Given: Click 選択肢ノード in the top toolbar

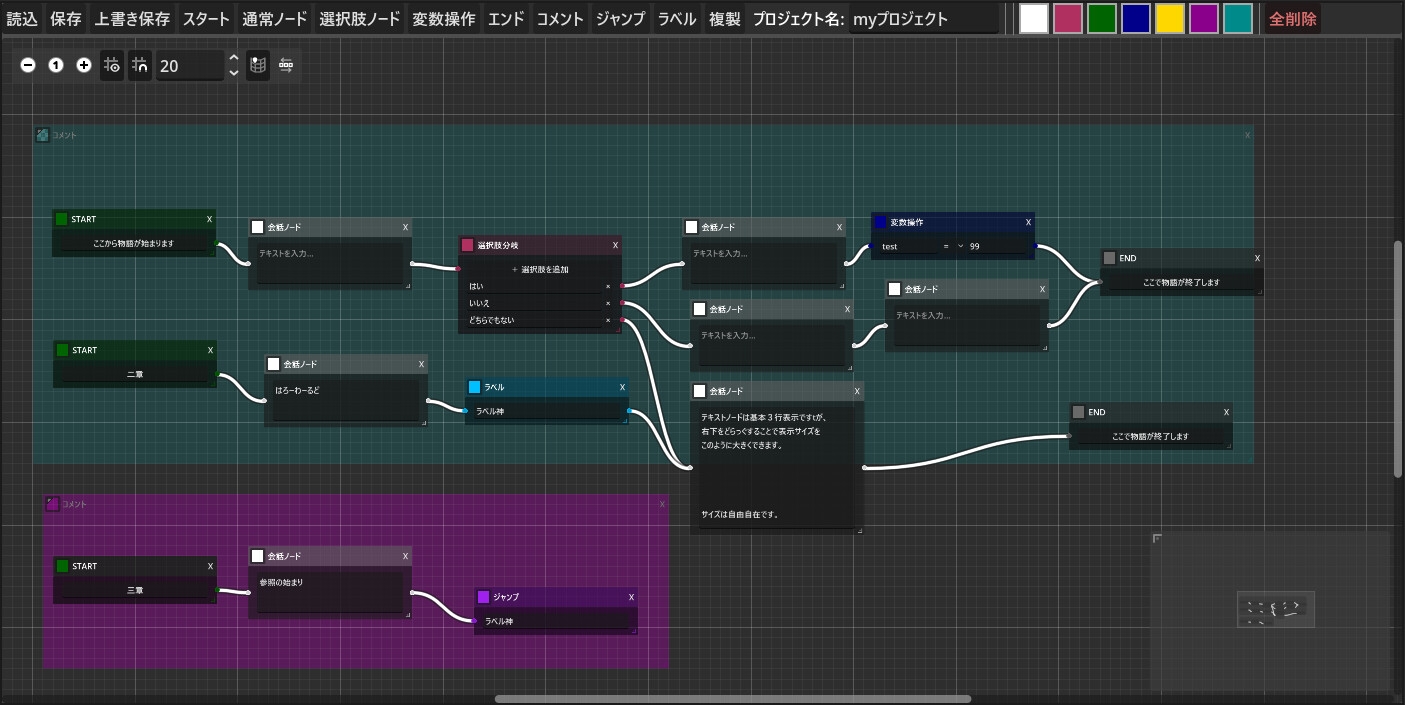Looking at the screenshot, I should click(360, 19).
